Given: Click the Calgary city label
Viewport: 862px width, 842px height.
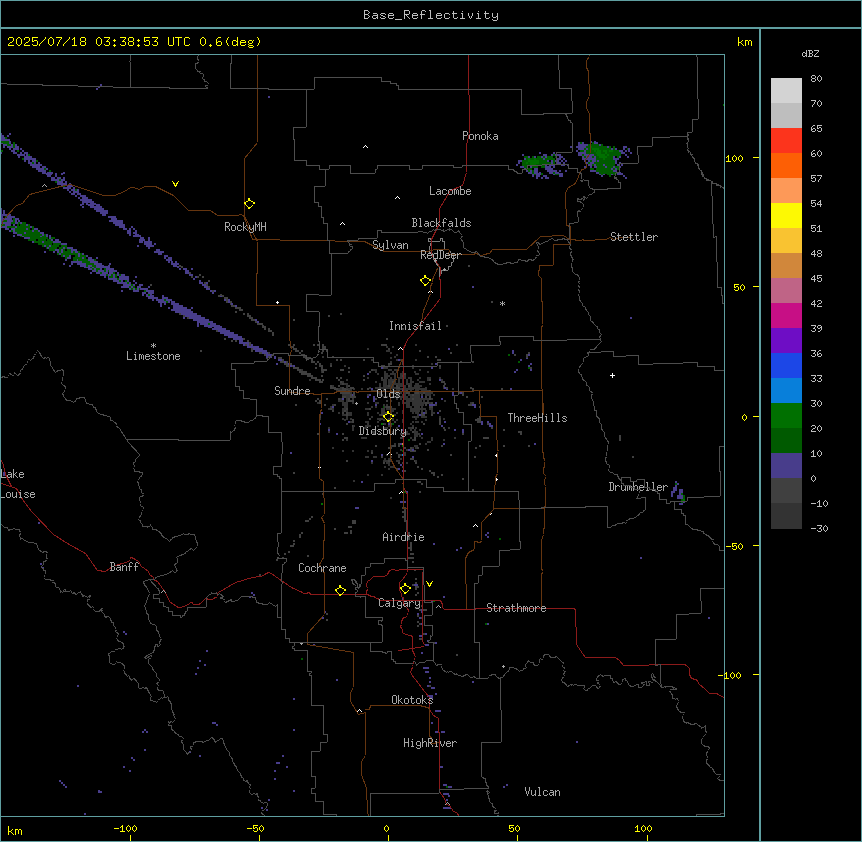Looking at the screenshot, I should pos(399,603).
